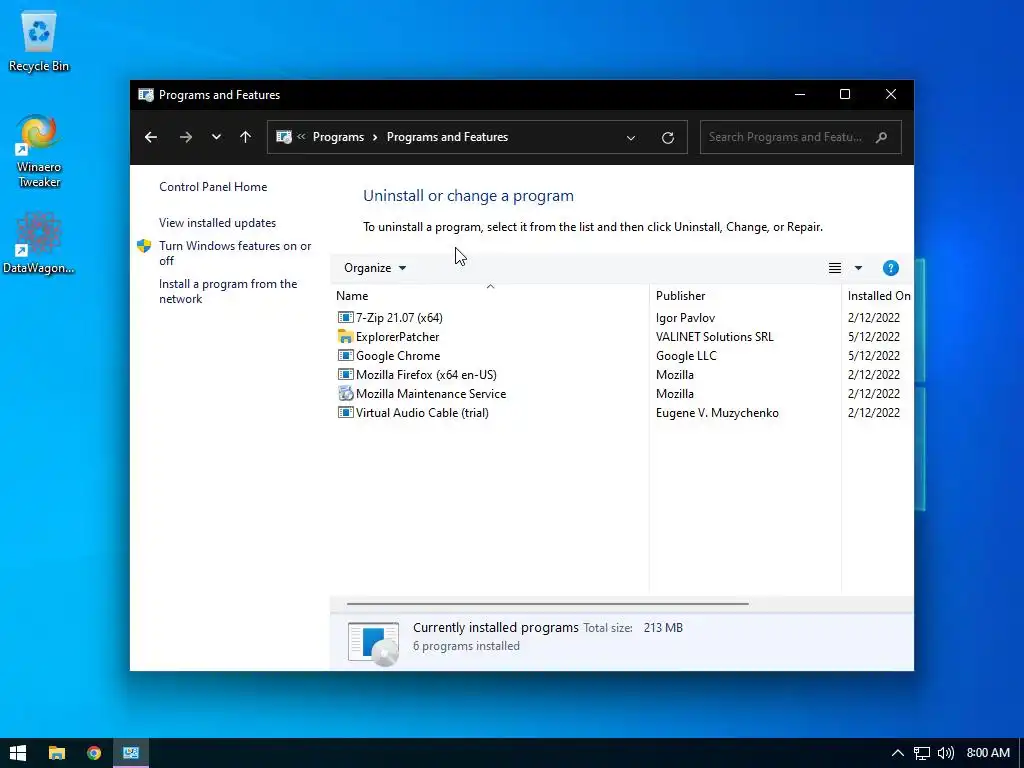
Task: Click the Igor Pavlov publisher cell
Action: click(x=685, y=318)
